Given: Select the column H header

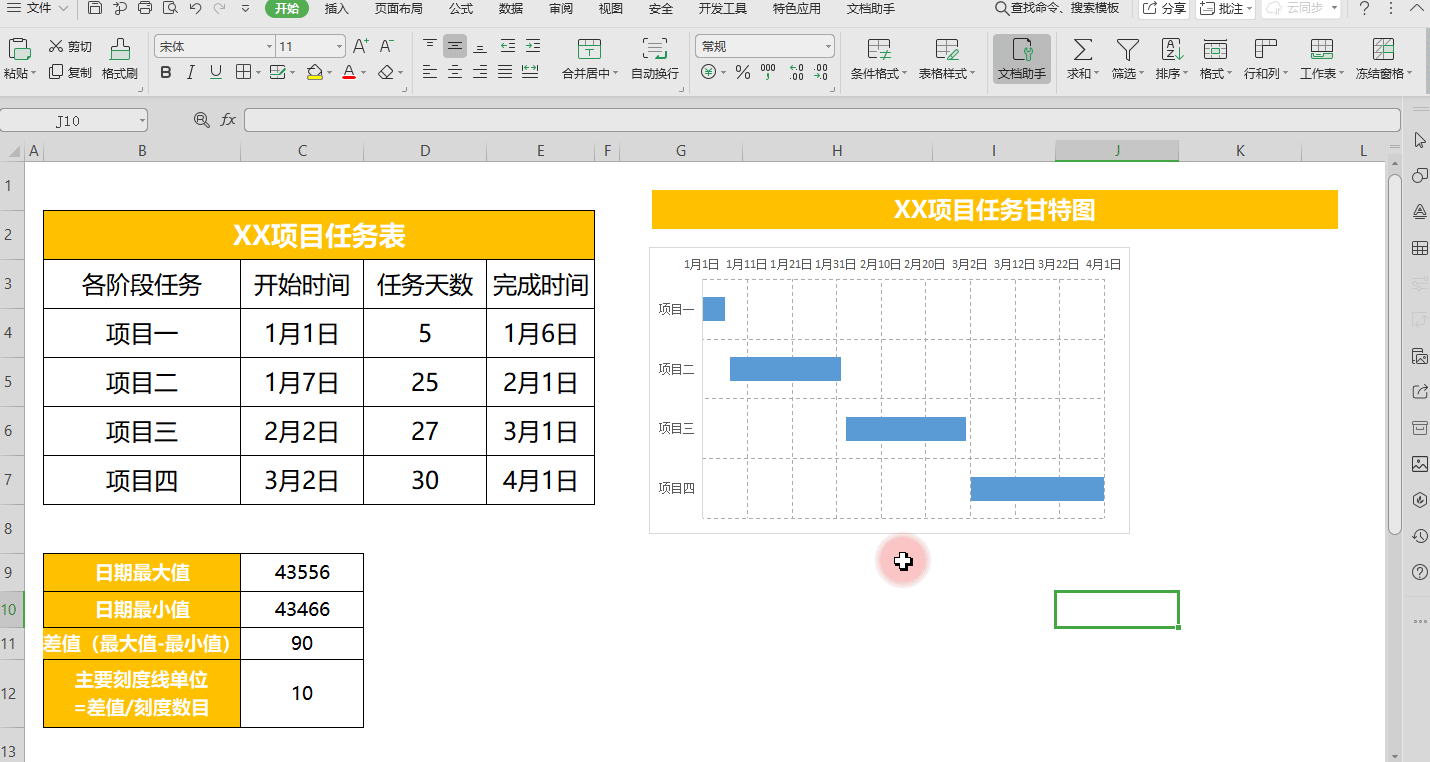Looking at the screenshot, I should point(837,151).
